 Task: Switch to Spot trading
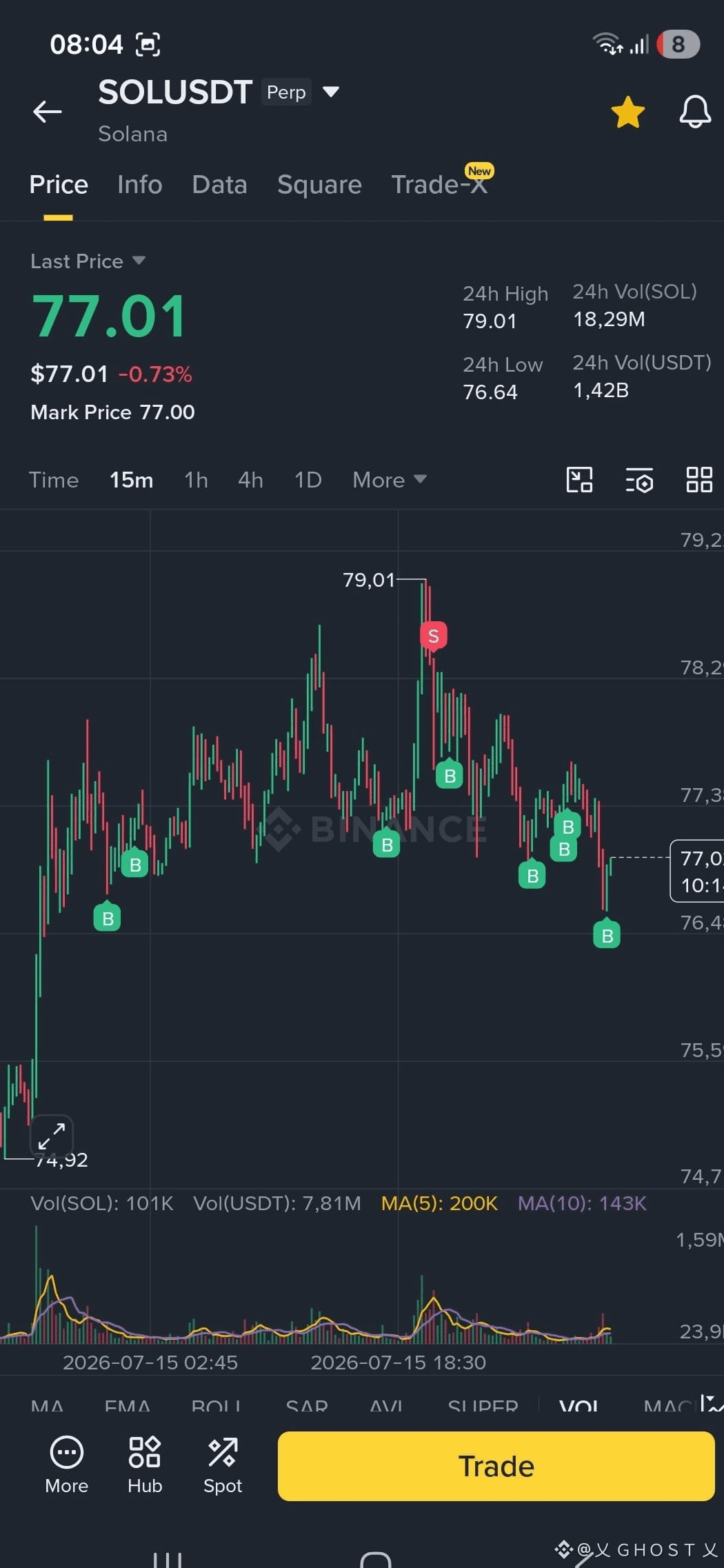pos(223,1466)
